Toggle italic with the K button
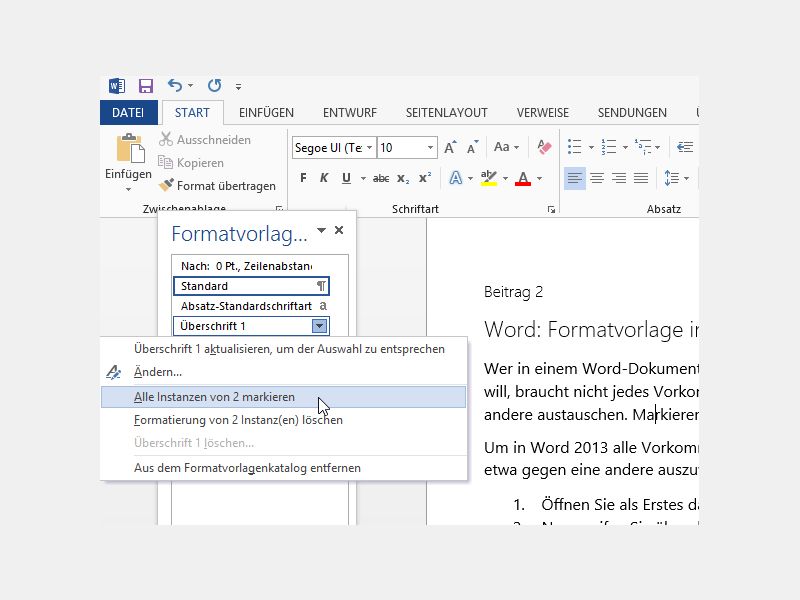Viewport: 800px width, 600px height. [324, 178]
